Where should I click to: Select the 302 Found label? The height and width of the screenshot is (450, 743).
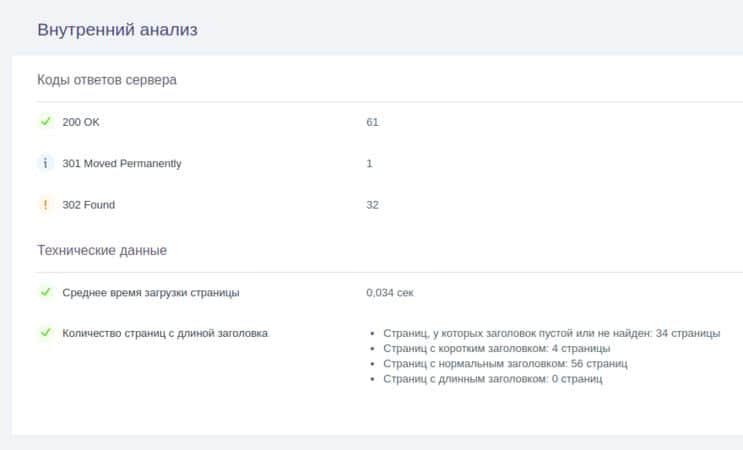click(x=88, y=205)
